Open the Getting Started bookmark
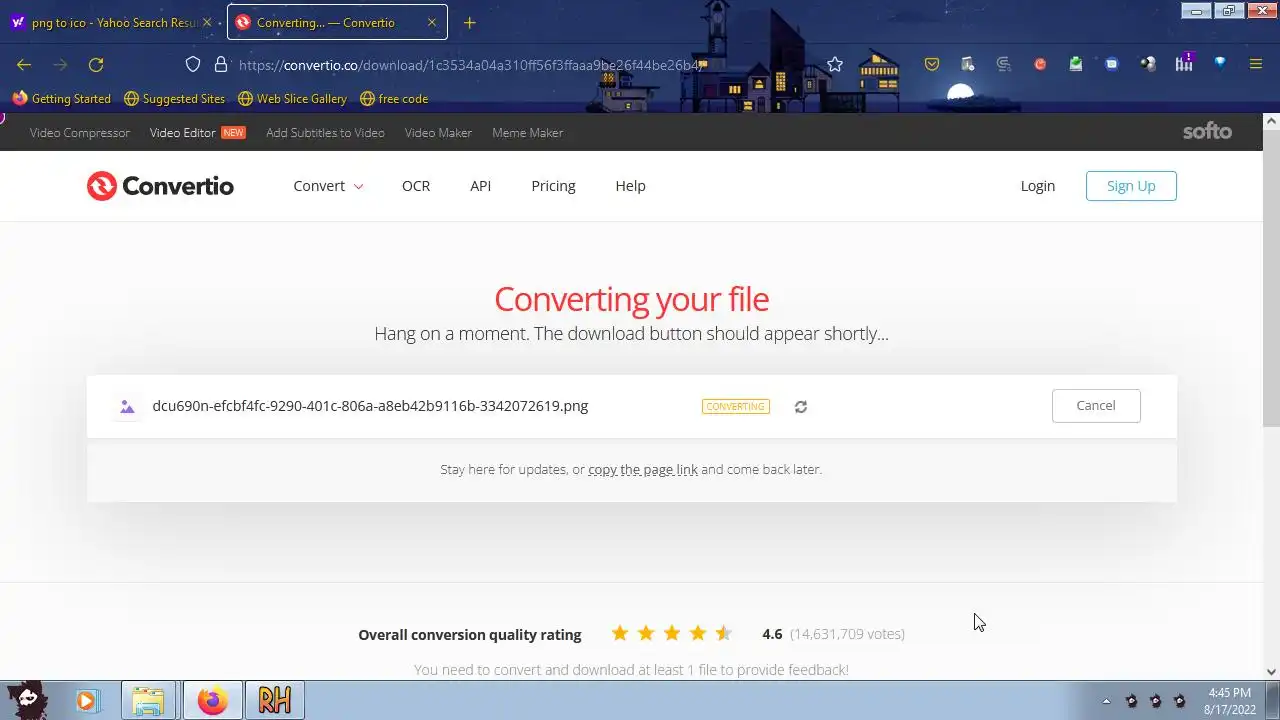The height and width of the screenshot is (720, 1280). click(x=62, y=98)
